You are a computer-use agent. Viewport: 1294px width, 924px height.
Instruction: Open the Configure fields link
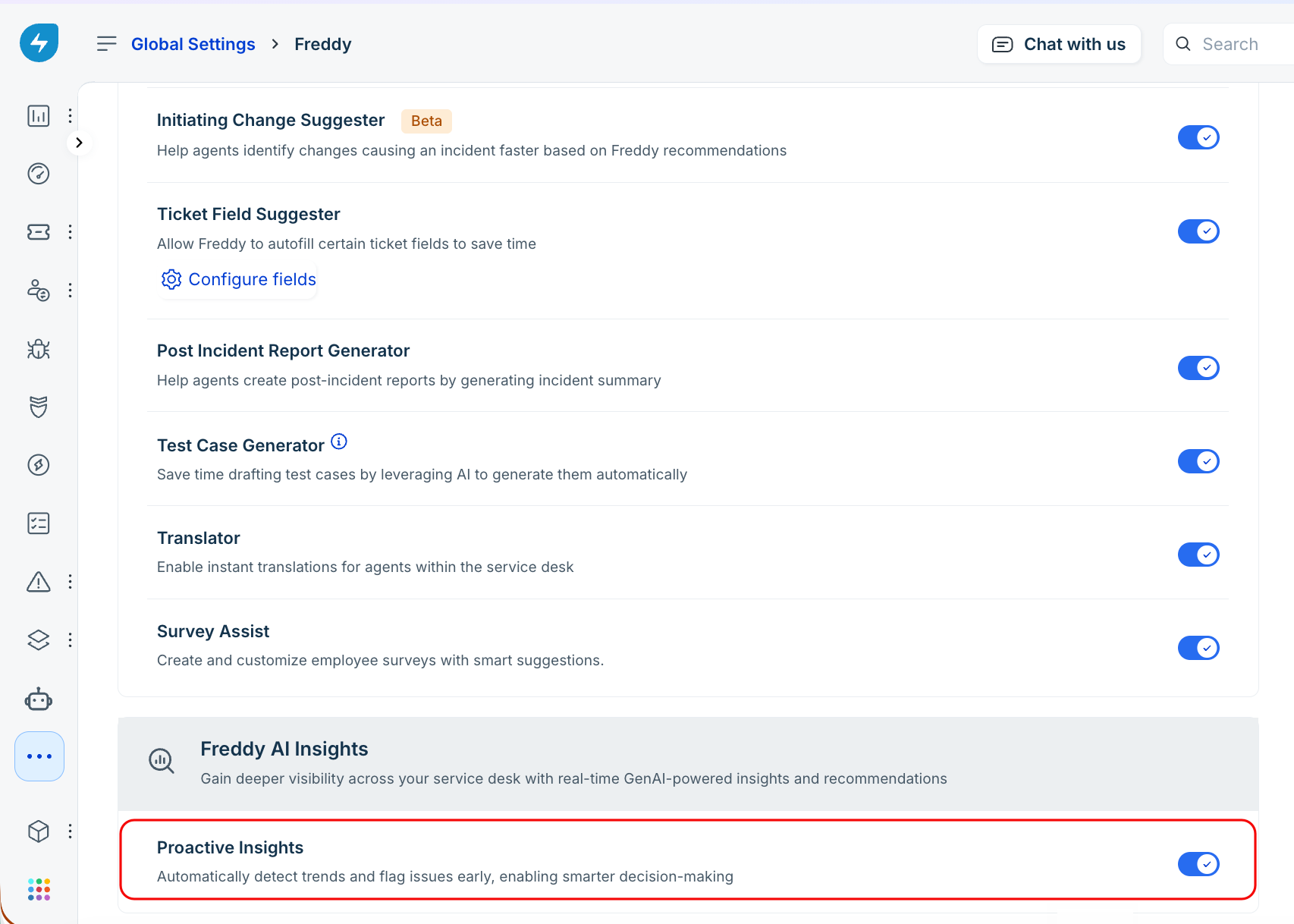pyautogui.click(x=238, y=279)
